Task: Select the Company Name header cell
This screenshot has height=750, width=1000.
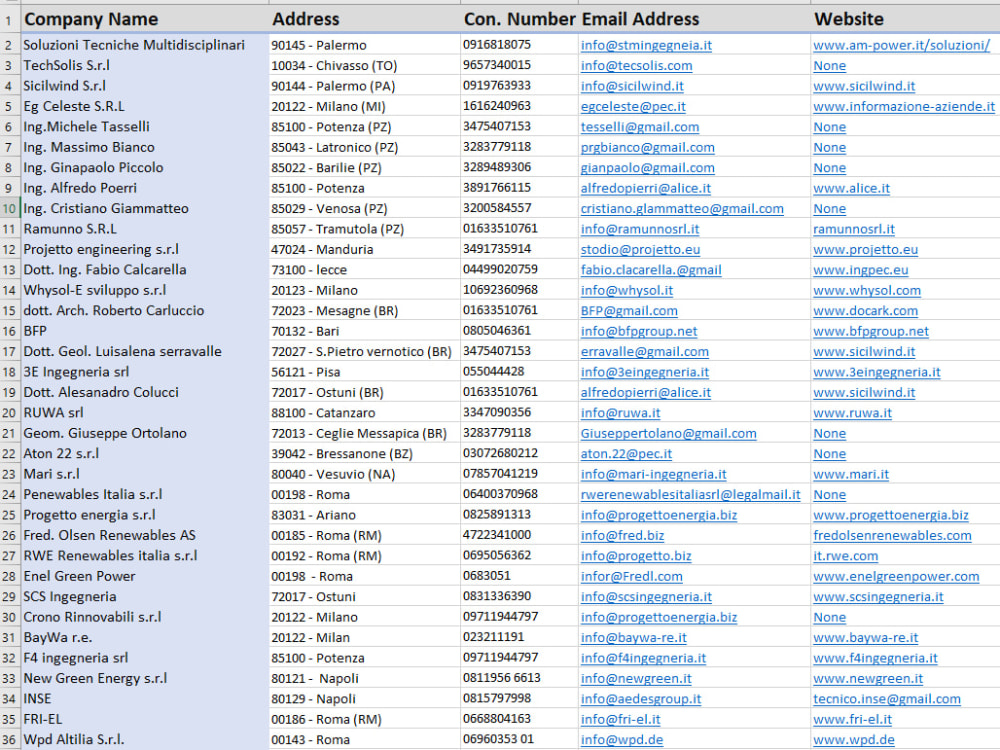Action: coord(145,19)
